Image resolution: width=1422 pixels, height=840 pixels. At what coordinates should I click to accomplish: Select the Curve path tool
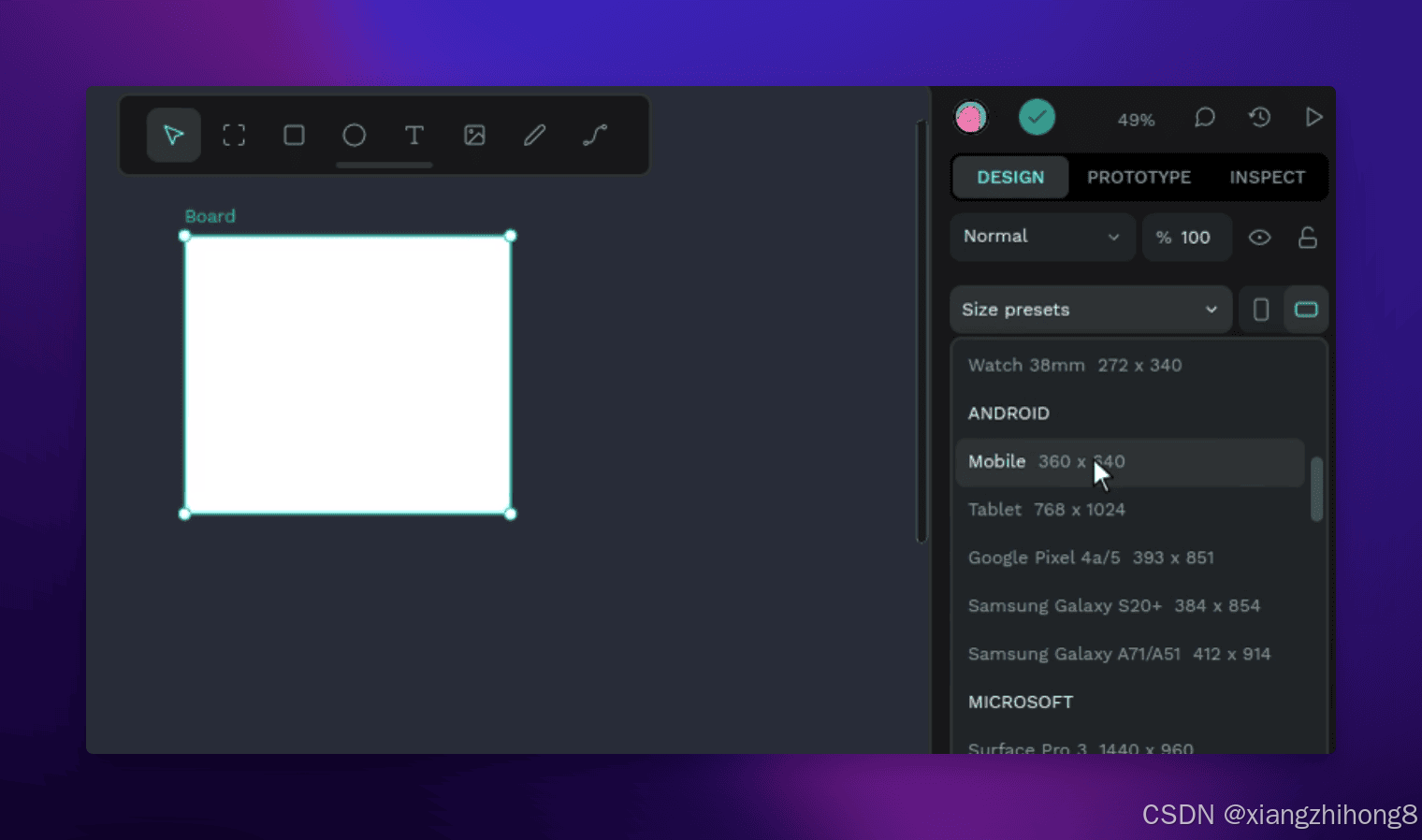[595, 136]
